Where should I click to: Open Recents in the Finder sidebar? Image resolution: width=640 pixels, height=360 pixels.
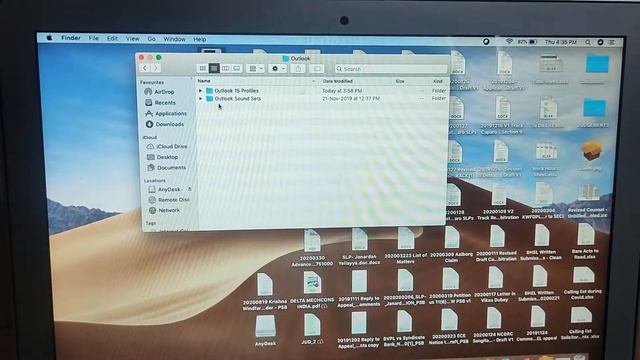(160, 102)
